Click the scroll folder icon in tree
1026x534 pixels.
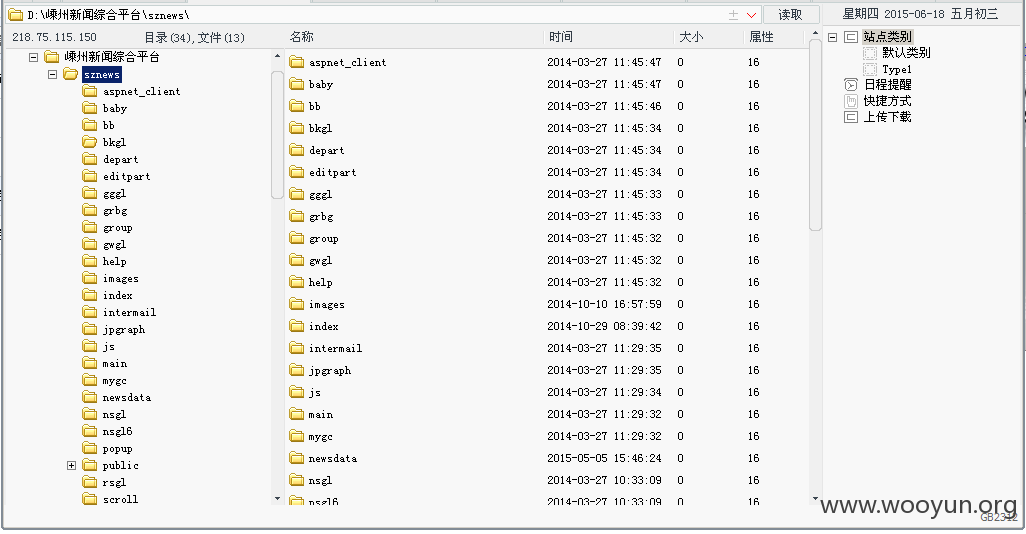coord(90,499)
